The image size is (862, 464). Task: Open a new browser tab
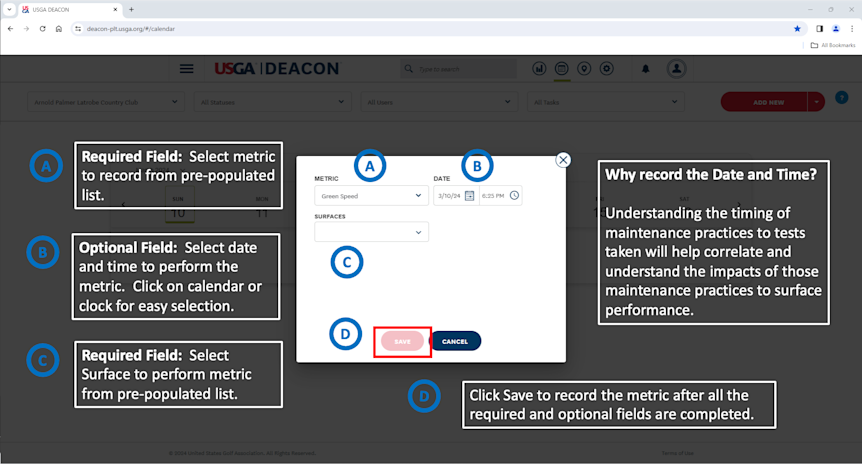pos(131,9)
